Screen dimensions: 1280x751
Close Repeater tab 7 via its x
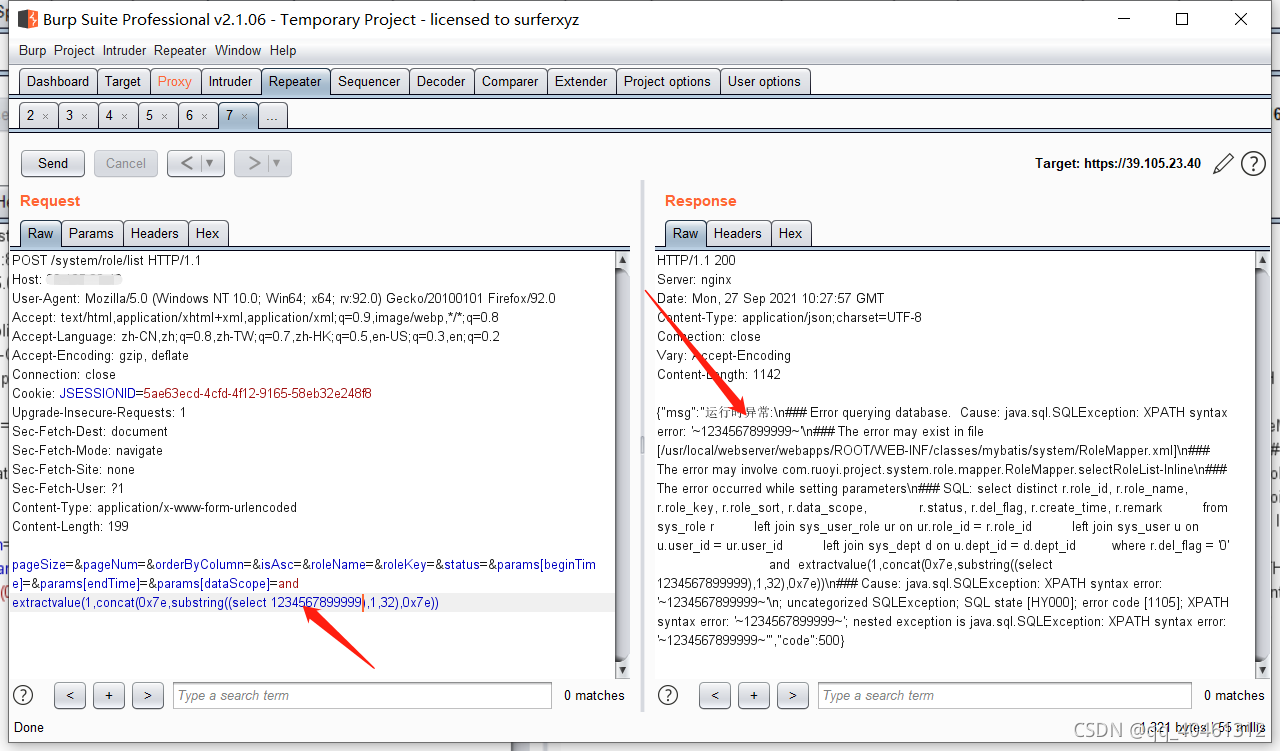244,117
